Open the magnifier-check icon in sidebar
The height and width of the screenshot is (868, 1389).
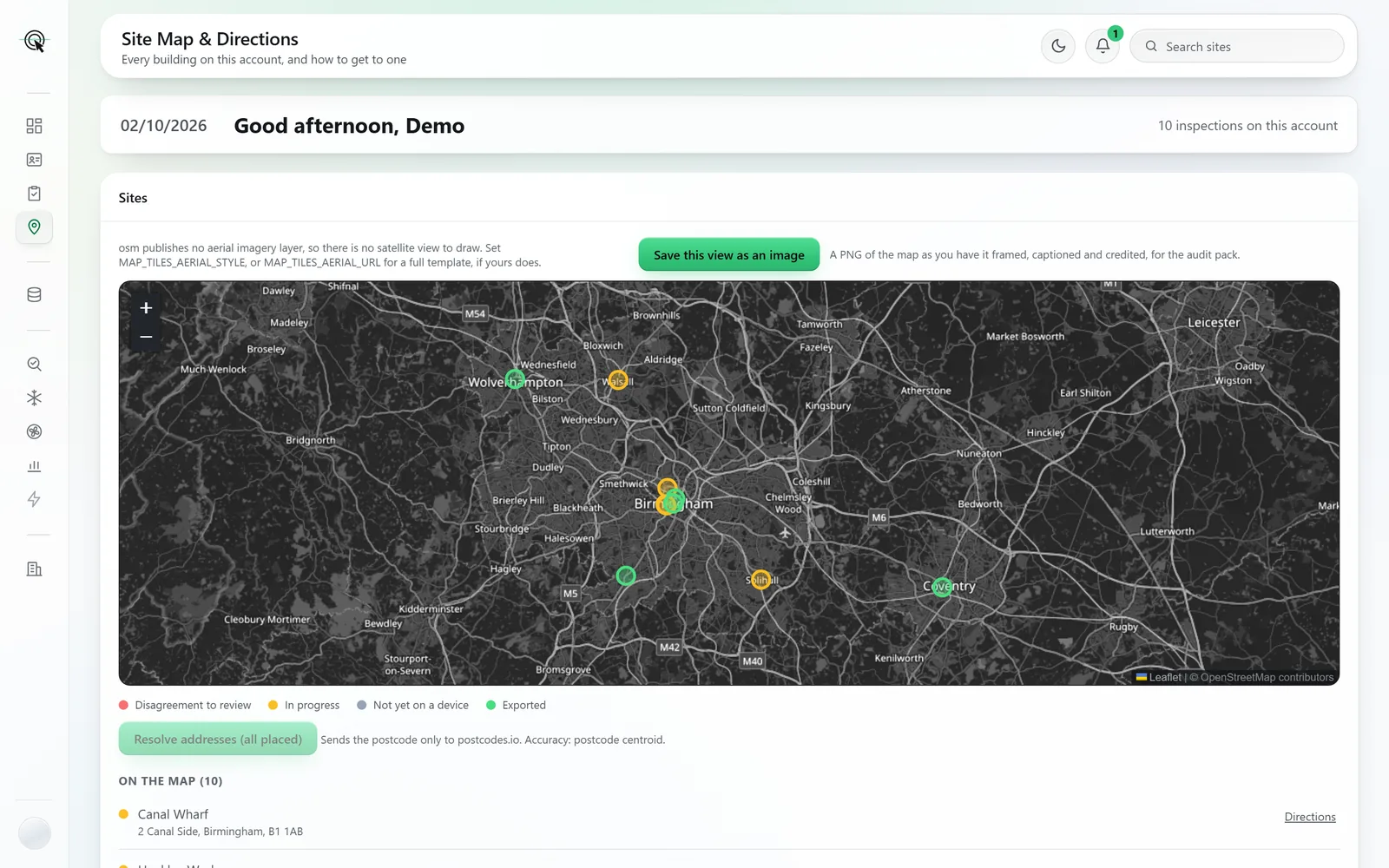[34, 365]
